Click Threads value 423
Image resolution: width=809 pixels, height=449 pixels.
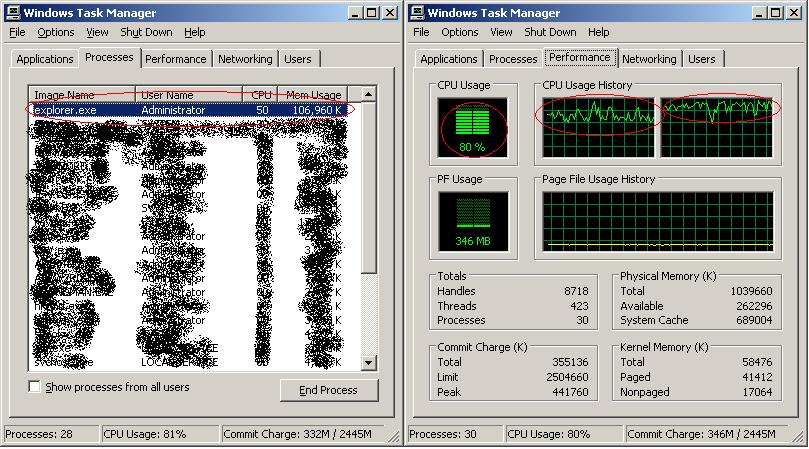coord(579,306)
